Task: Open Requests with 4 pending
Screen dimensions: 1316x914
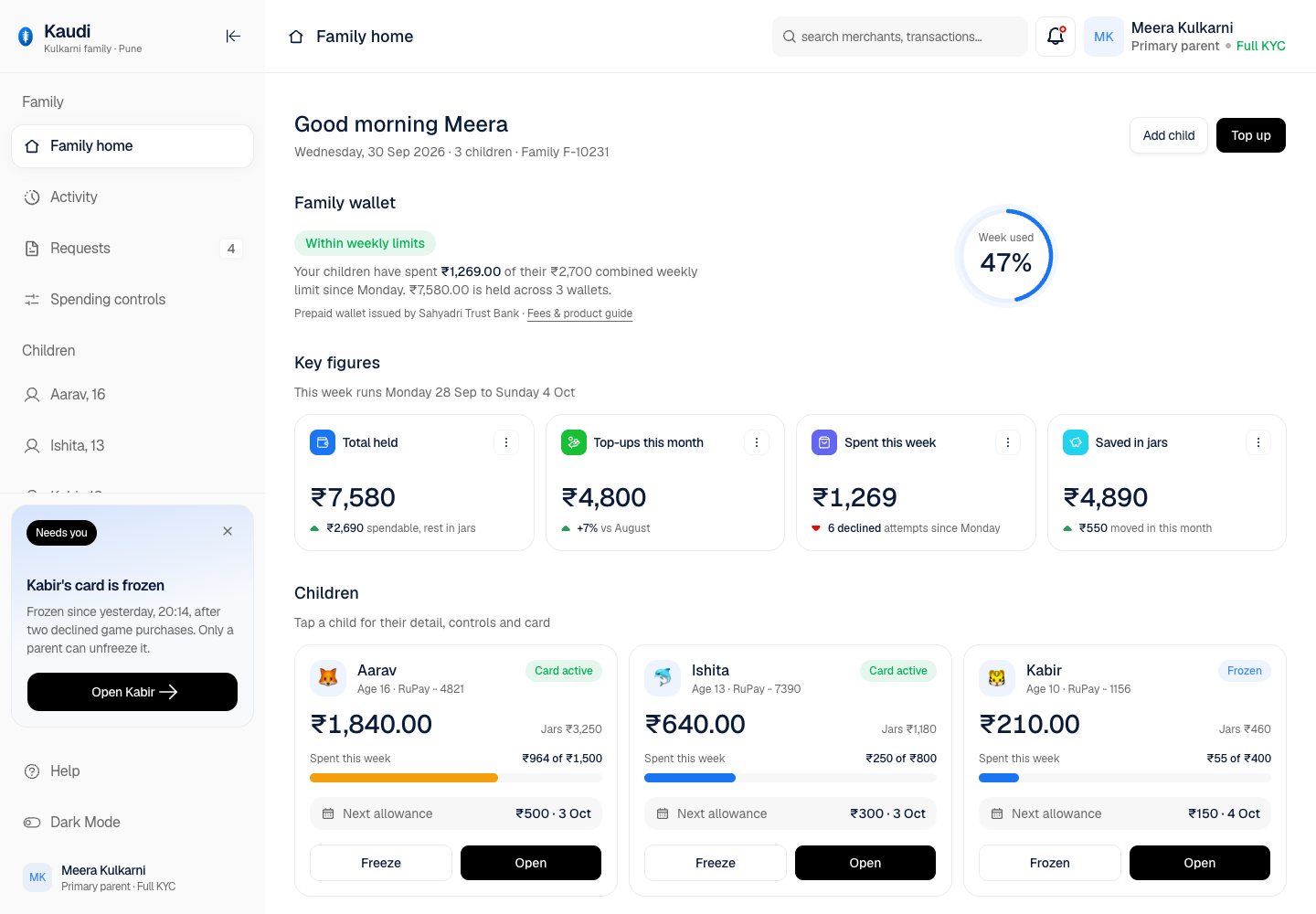Action: click(x=133, y=249)
